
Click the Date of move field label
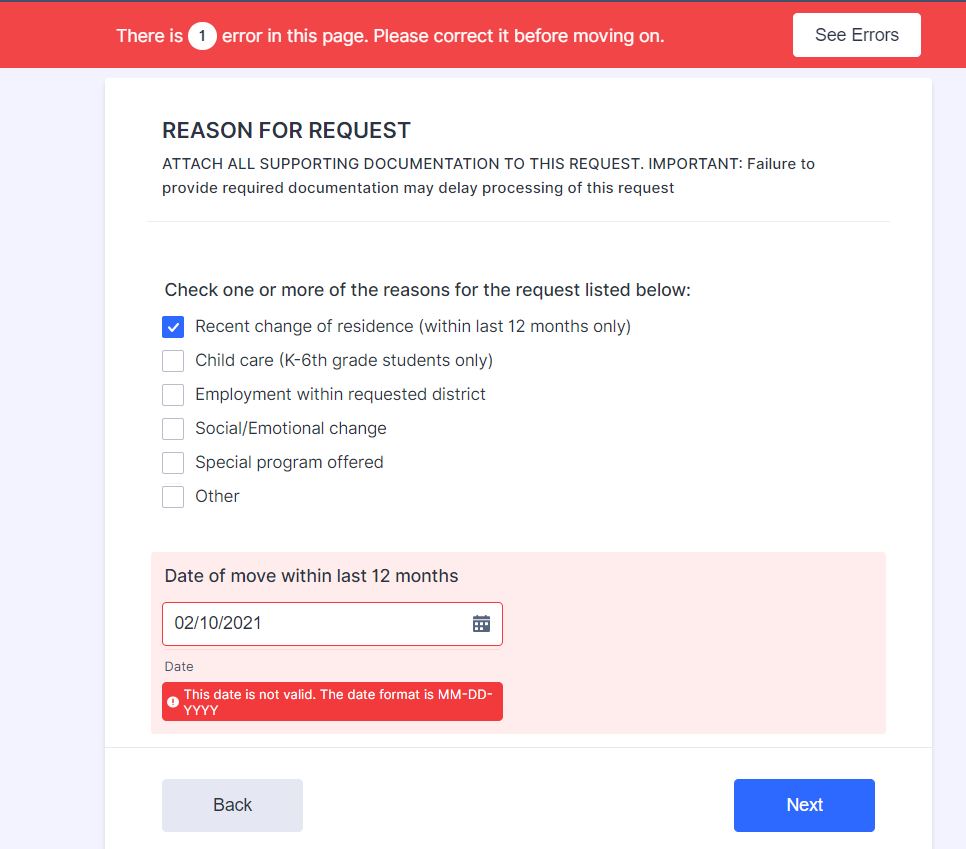coord(311,575)
